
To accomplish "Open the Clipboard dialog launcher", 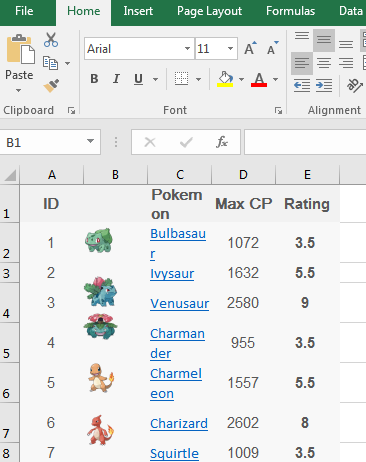I will coord(71,110).
